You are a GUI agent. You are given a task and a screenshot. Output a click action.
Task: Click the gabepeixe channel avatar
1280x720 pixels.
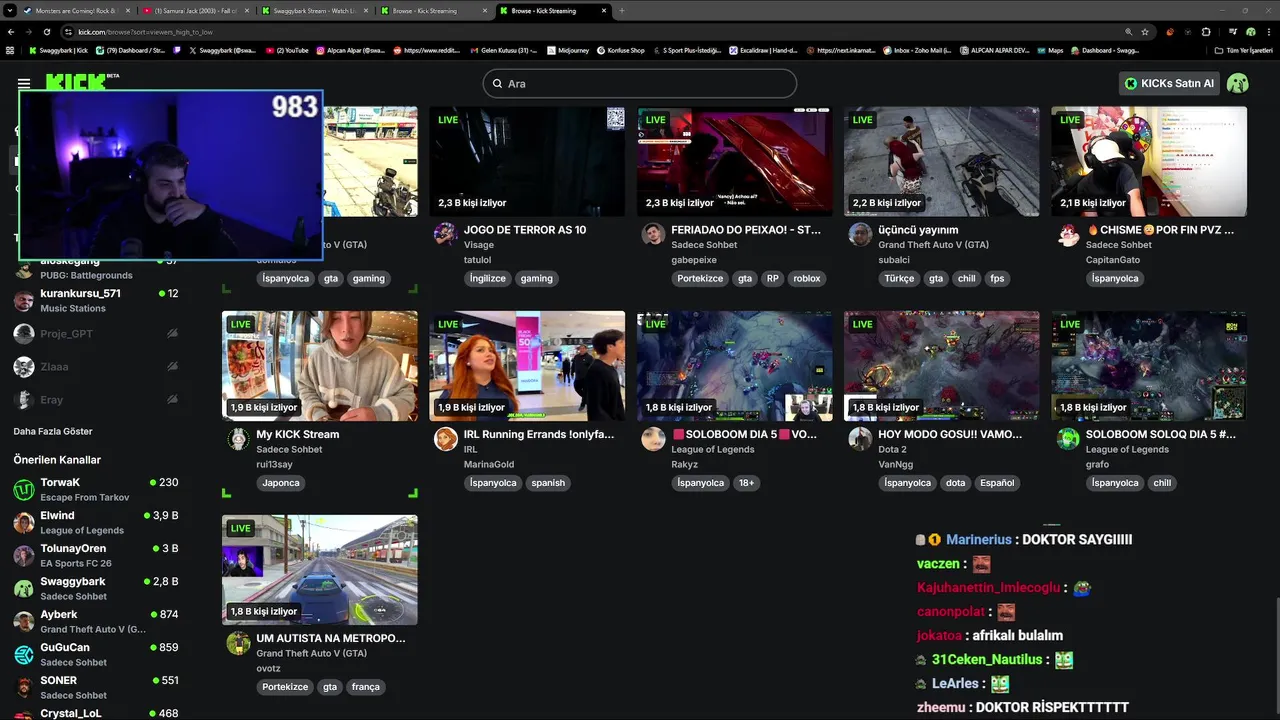(653, 235)
